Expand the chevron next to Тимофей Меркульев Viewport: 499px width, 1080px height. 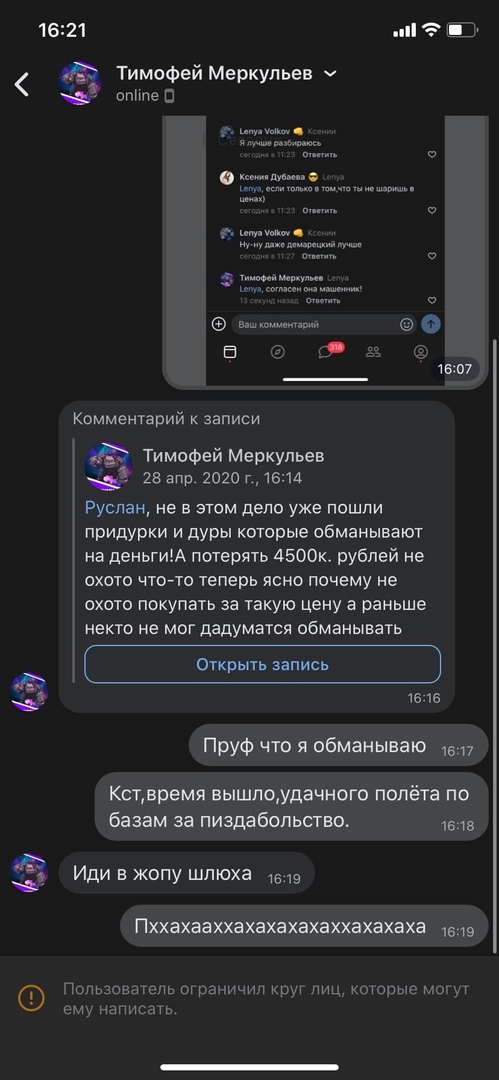330,73
